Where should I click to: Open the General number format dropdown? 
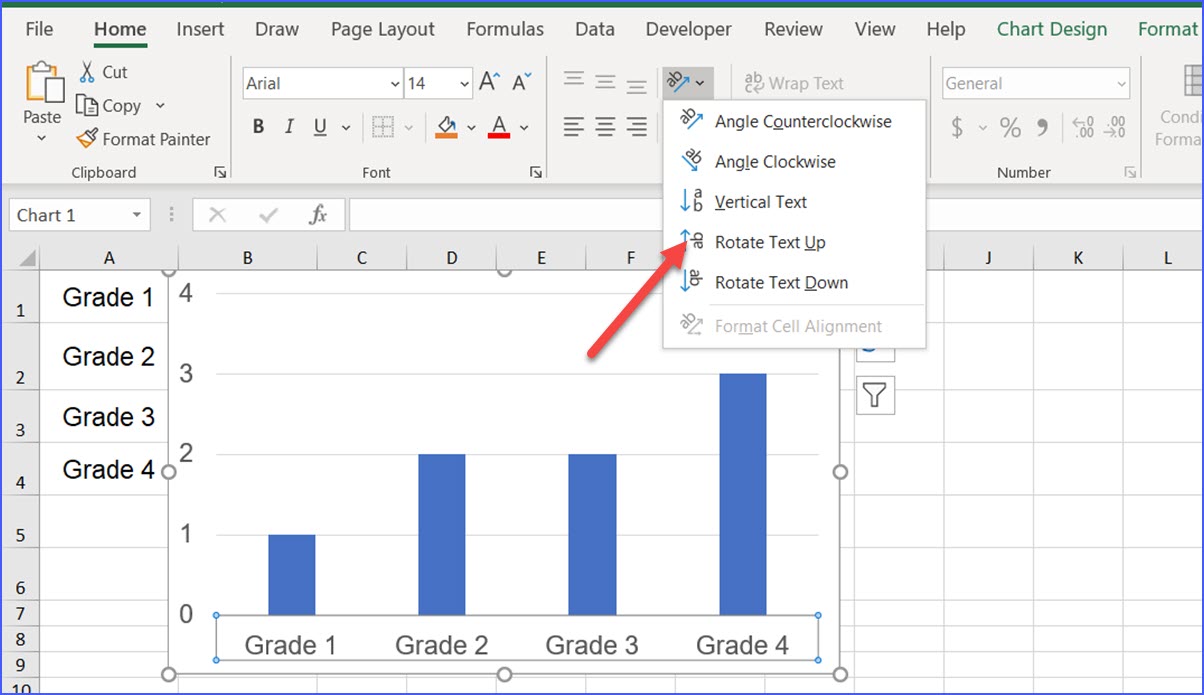pyautogui.click(x=1124, y=83)
